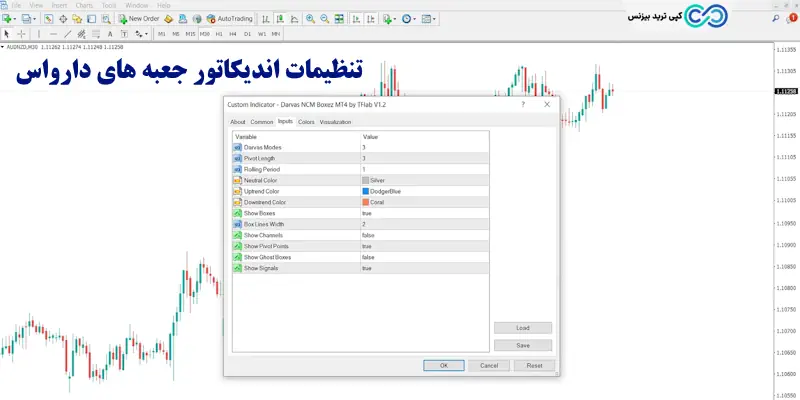
Task: Expand the Indicators dropdown arrow
Action: tap(395, 19)
